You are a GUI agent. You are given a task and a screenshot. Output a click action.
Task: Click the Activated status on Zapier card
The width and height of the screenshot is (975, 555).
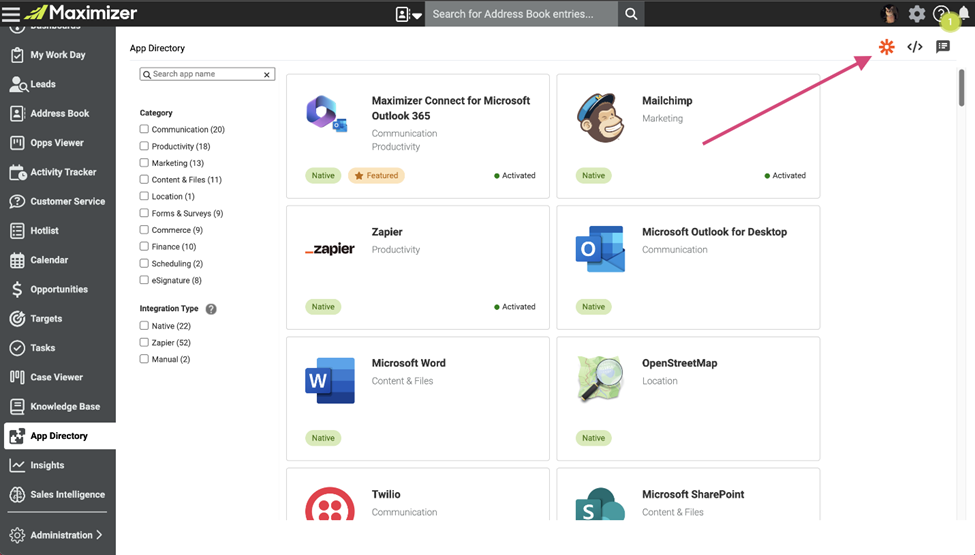coord(515,307)
